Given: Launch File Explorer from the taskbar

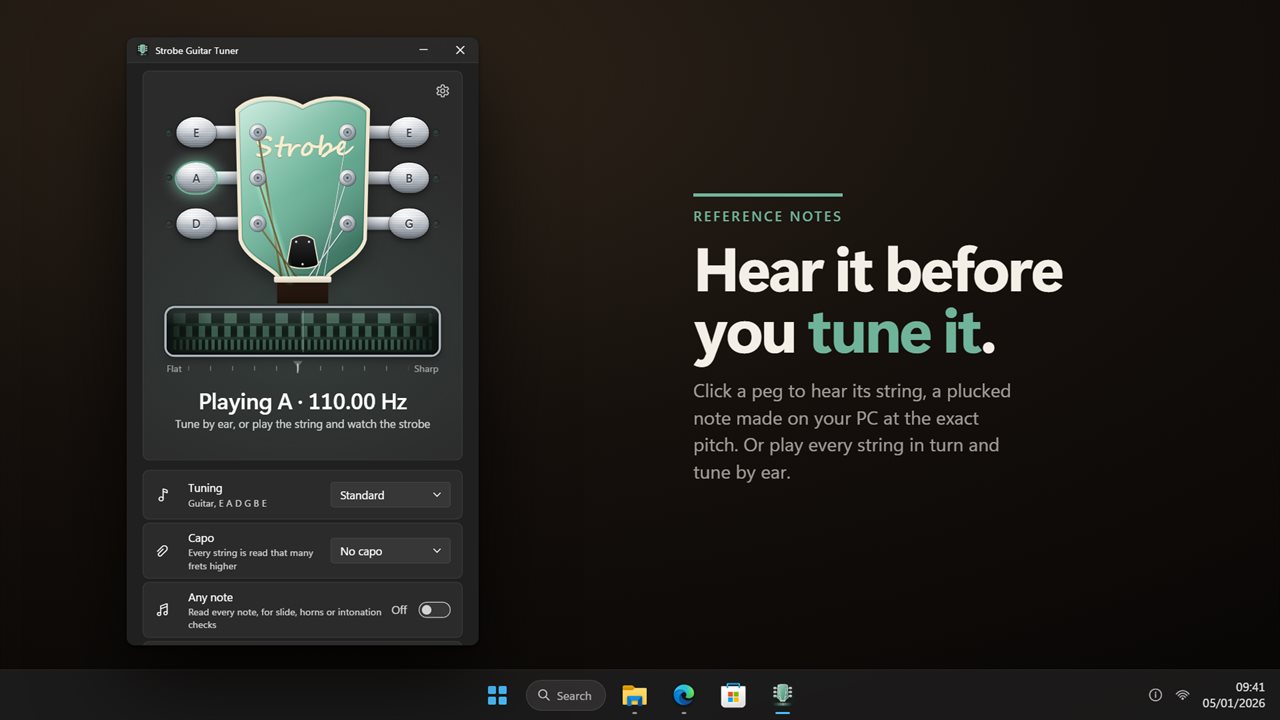Looking at the screenshot, I should coord(634,695).
